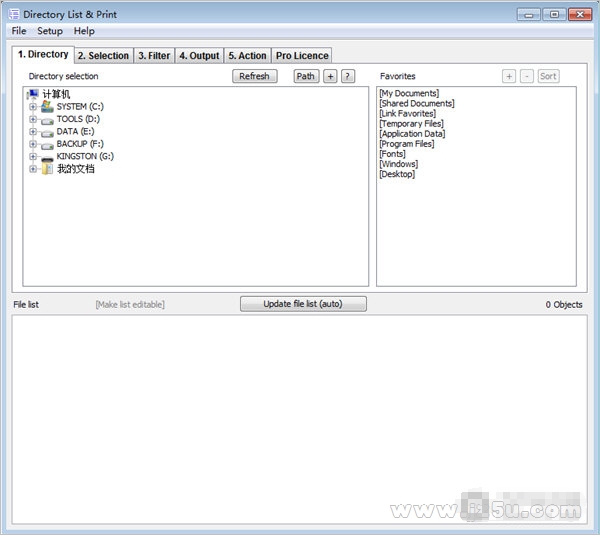Click the Refresh button

[254, 76]
